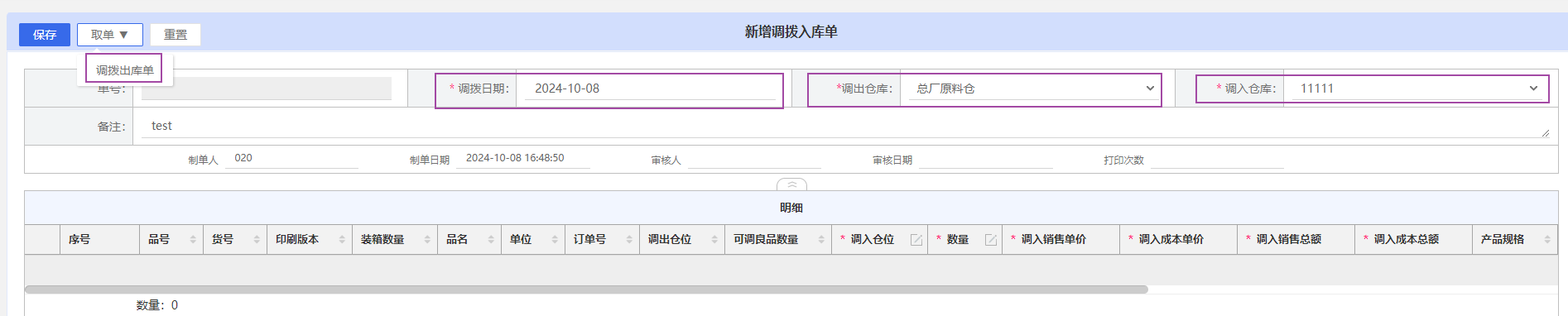The height and width of the screenshot is (316, 1568).
Task: Click the resize handle of the 备注 textarea
Action: (1545, 133)
